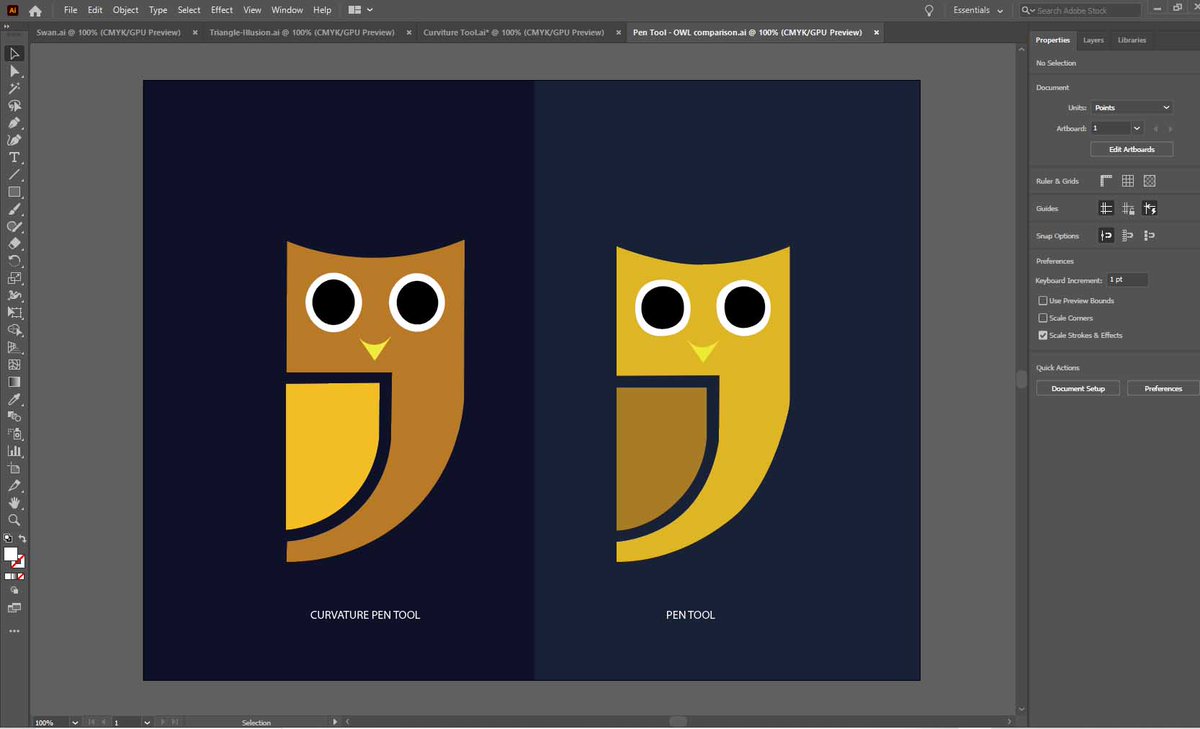
Task: Show the grid via Ruler & Grids icon
Action: point(1127,181)
